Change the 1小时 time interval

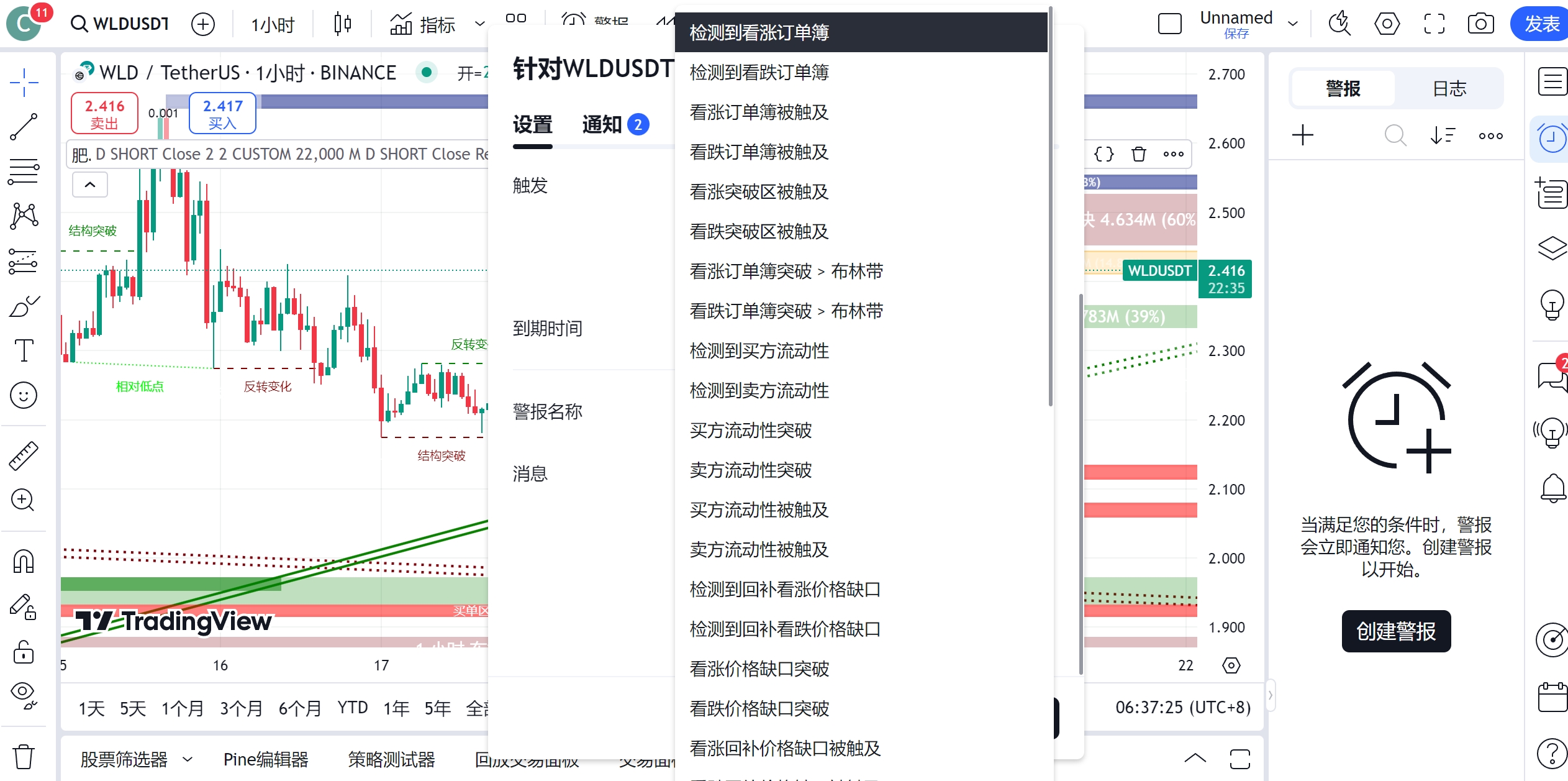[273, 24]
